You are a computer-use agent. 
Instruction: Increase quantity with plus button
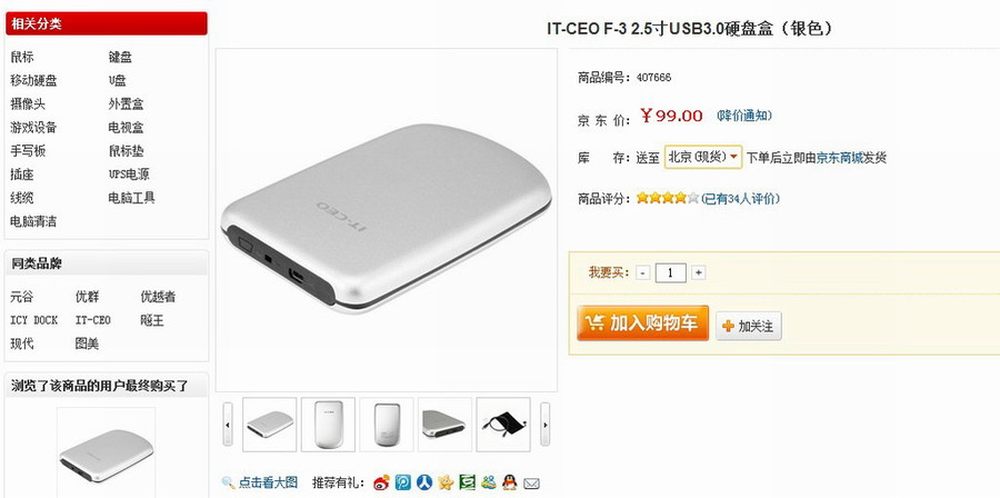(698, 273)
